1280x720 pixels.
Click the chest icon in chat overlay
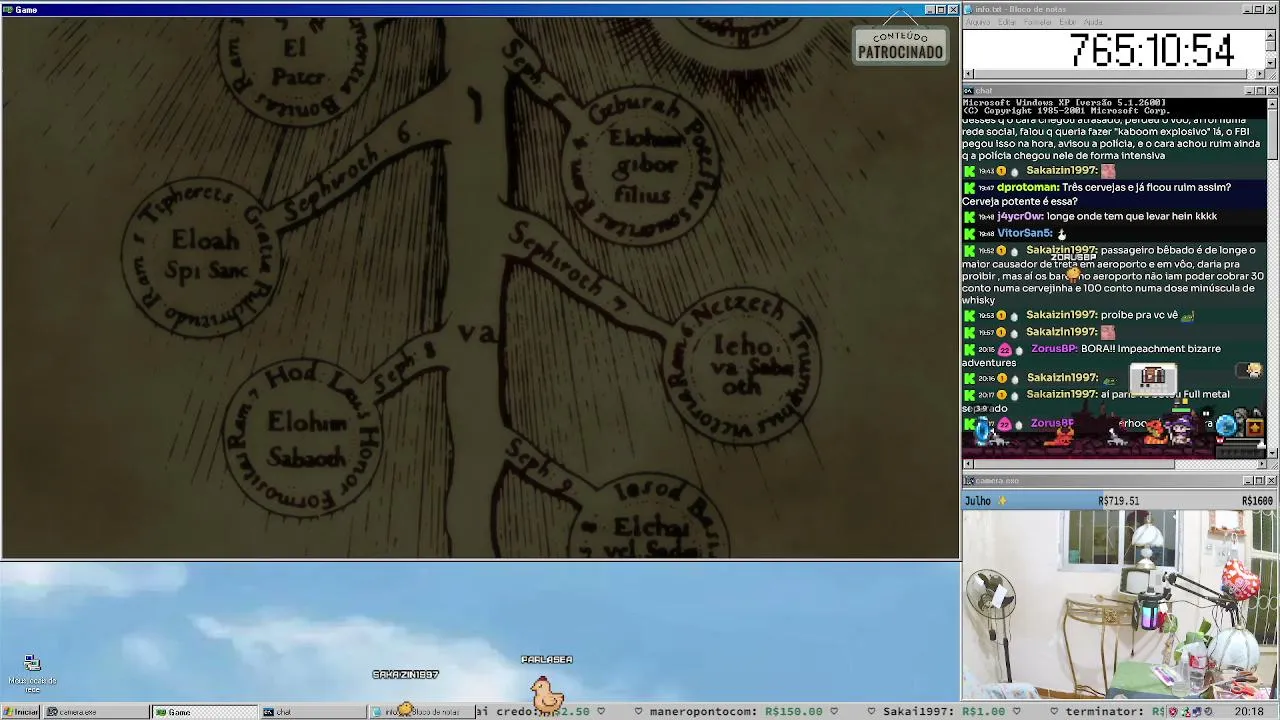[1153, 376]
